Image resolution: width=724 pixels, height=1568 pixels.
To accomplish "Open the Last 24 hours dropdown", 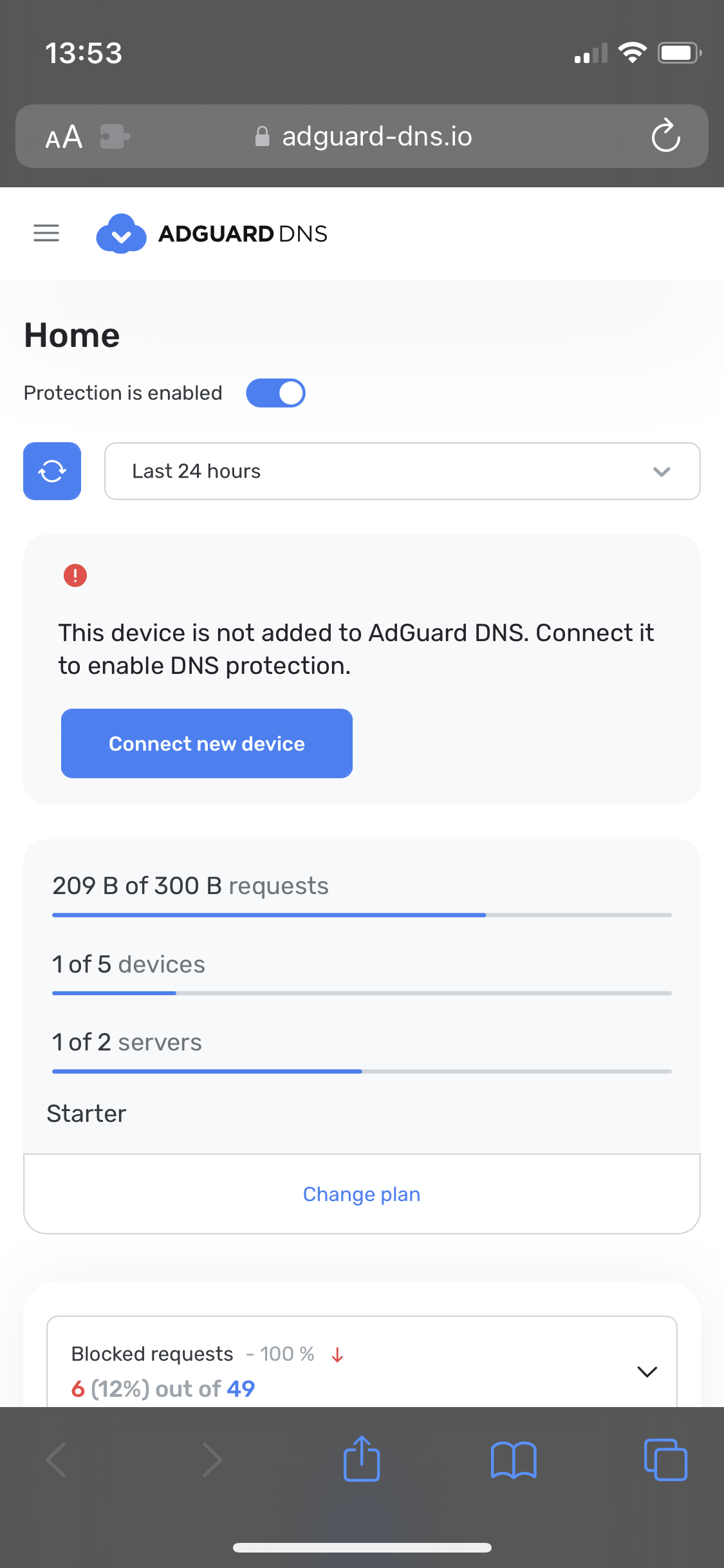I will 402,471.
